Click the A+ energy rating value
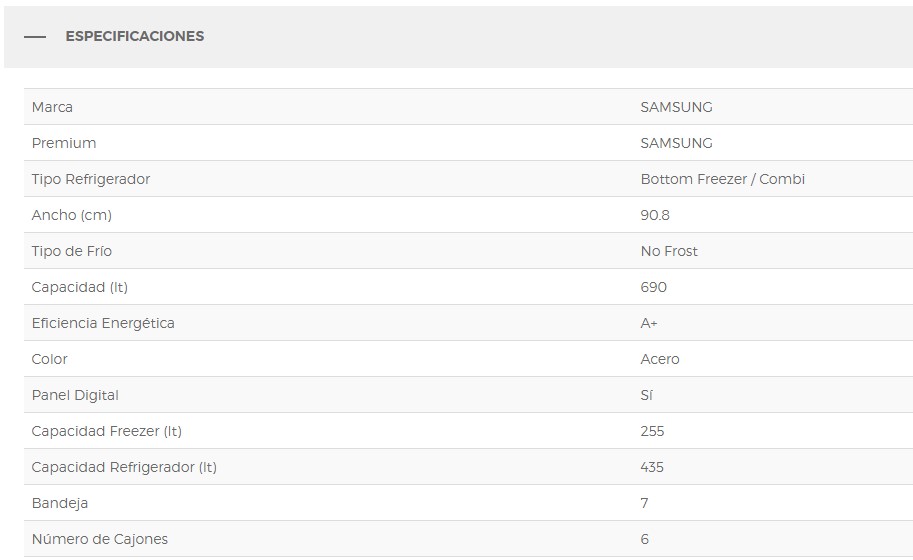Viewport: 913px width, 560px height. [x=649, y=323]
